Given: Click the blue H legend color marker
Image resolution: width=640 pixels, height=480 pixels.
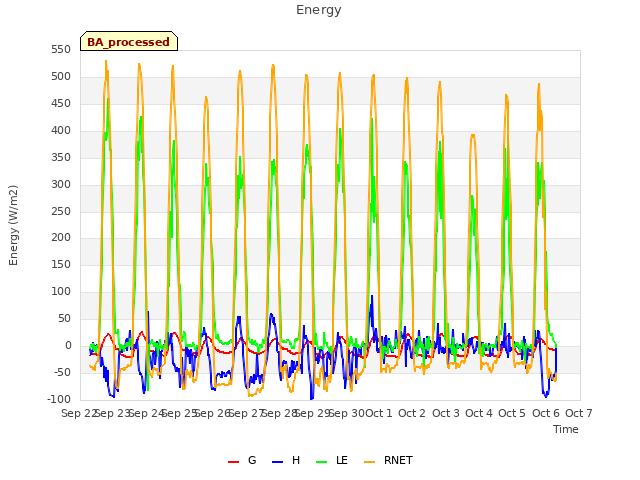Looking at the screenshot, I should [x=277, y=462].
